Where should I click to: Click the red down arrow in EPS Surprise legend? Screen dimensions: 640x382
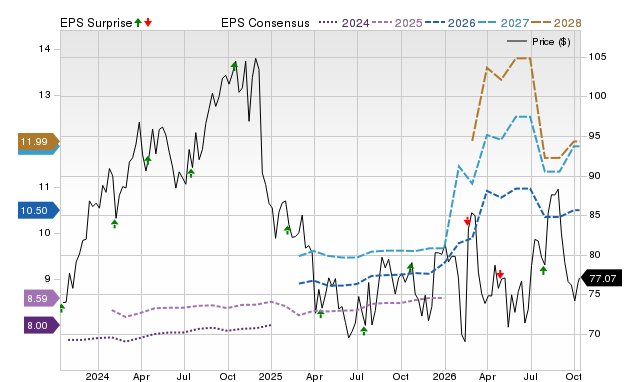[148, 22]
